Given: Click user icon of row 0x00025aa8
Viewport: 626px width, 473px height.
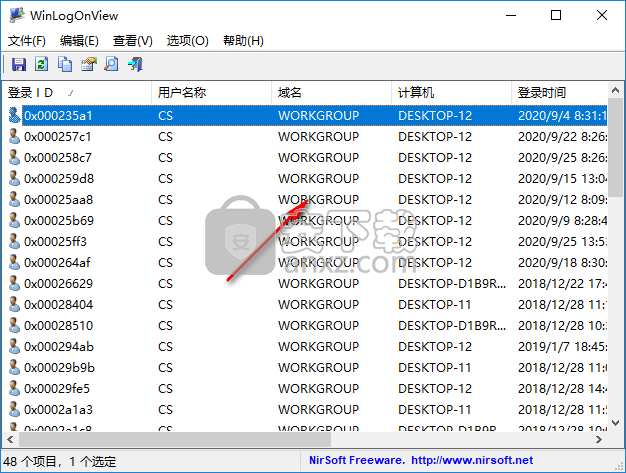Looking at the screenshot, I should point(14,199).
